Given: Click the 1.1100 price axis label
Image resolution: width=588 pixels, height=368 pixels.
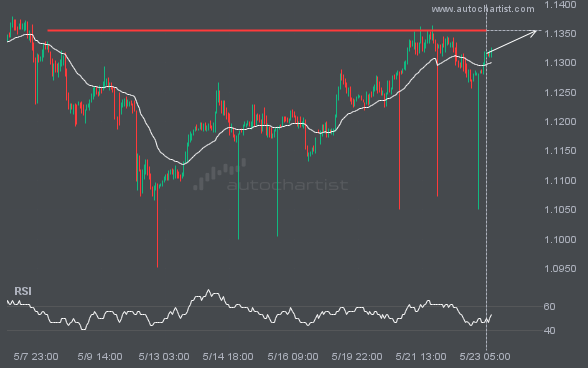Looking at the screenshot, I should 560,180.
